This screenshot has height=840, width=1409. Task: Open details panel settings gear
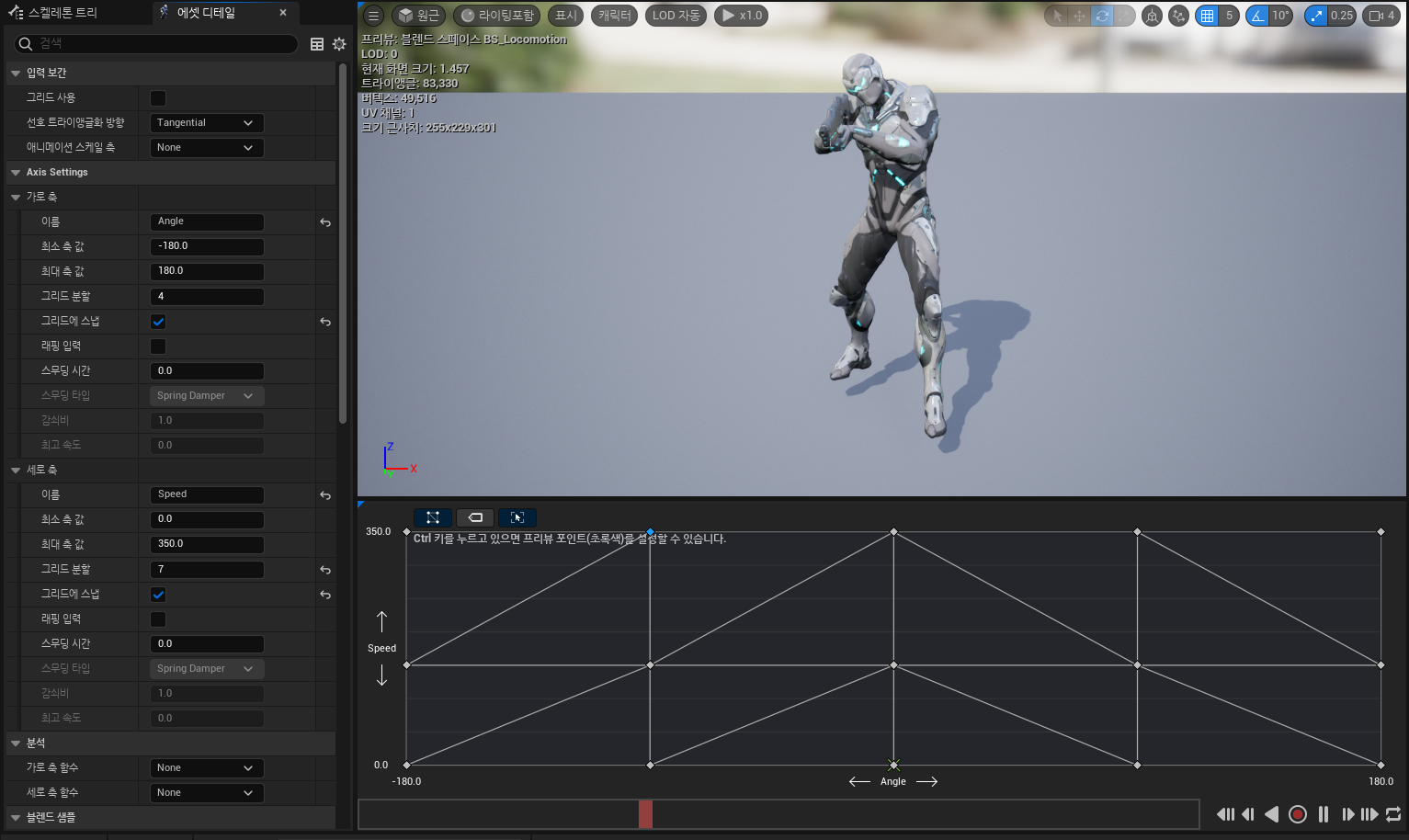point(339,44)
